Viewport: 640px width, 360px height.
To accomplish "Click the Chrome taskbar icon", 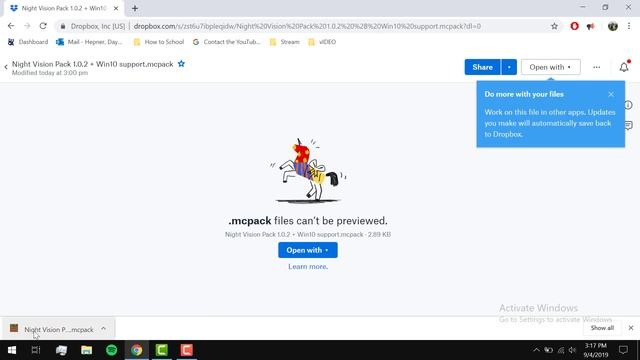I will click(137, 350).
